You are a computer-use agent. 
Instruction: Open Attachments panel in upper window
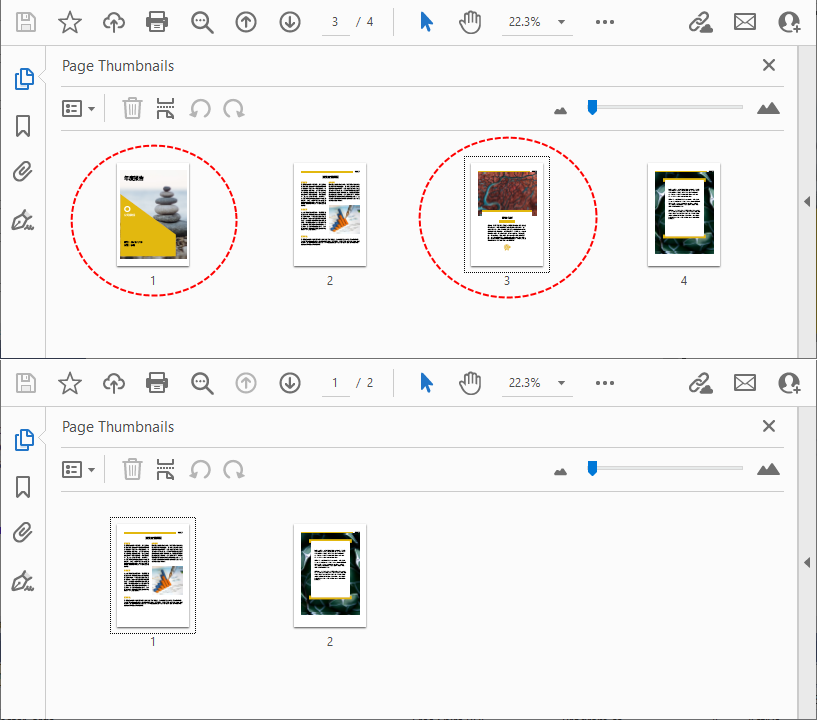[22, 171]
